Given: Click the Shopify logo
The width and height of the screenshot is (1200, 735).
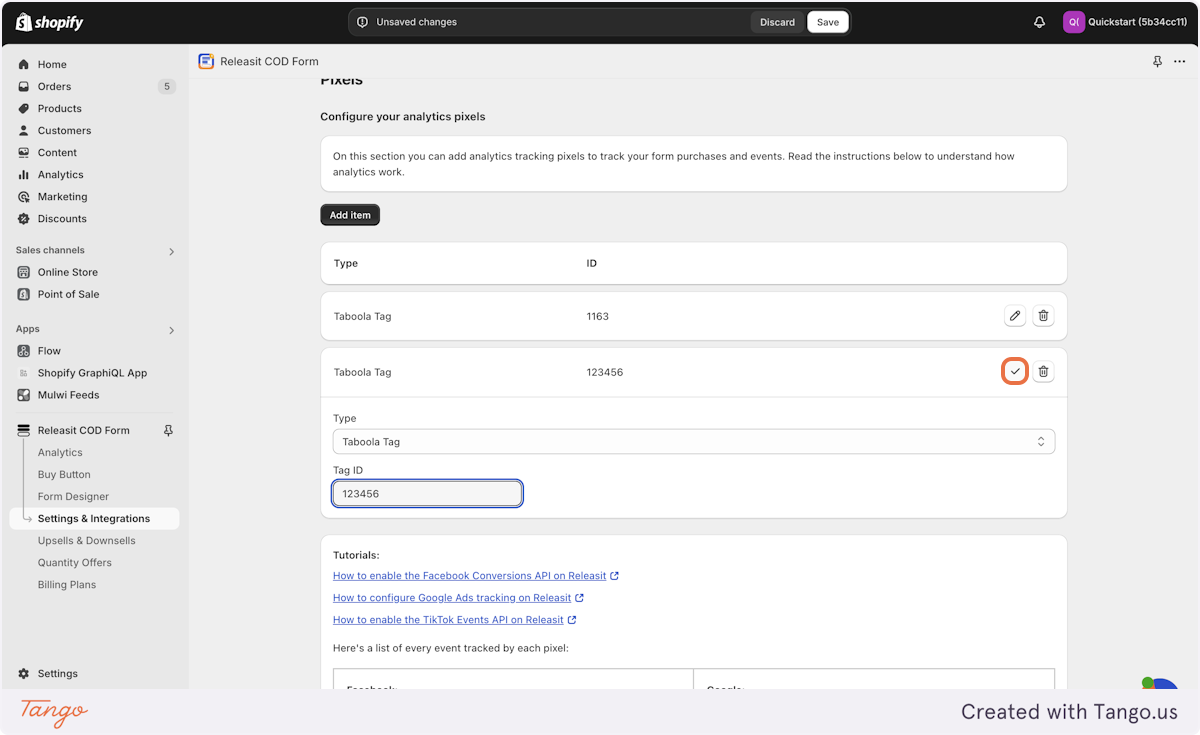Looking at the screenshot, I should [x=50, y=22].
